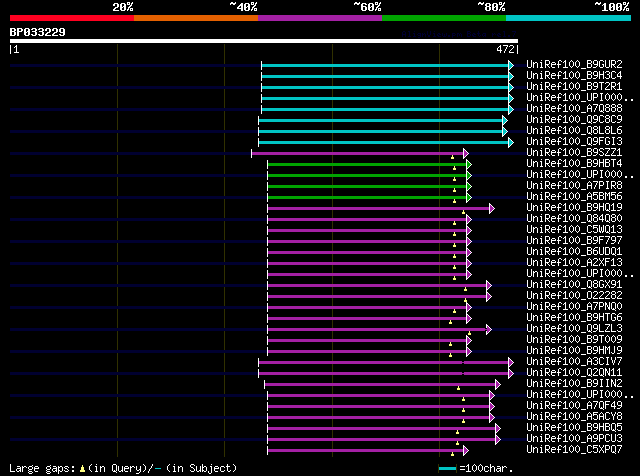
Task: Open hit UniRef100_B9H3C4 label
Action: tap(574, 76)
